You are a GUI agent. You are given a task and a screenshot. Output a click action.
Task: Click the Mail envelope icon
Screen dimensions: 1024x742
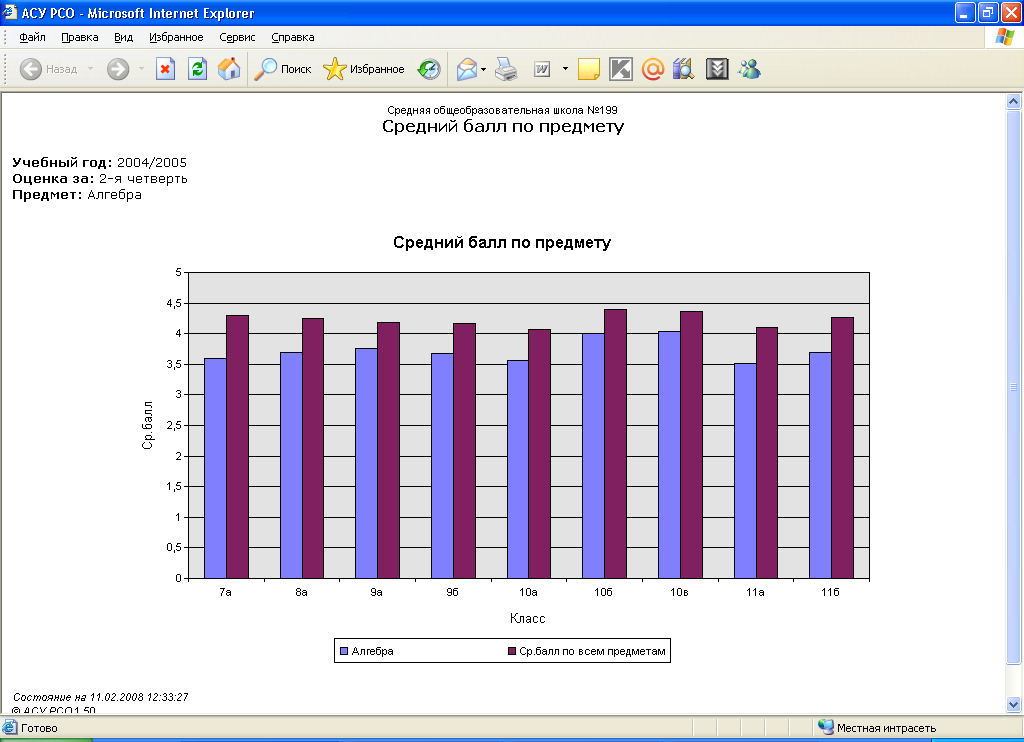466,69
